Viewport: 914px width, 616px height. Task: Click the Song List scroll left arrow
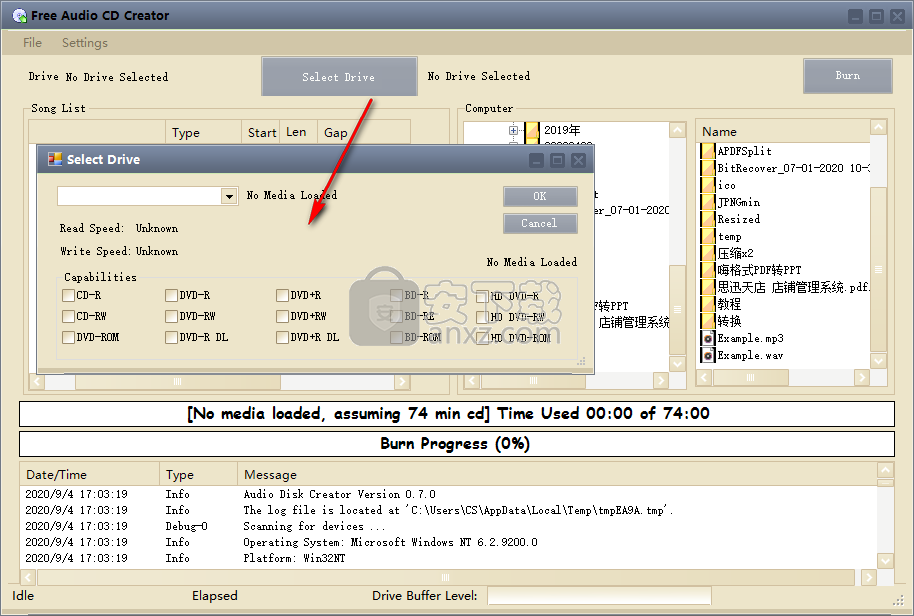coord(37,382)
